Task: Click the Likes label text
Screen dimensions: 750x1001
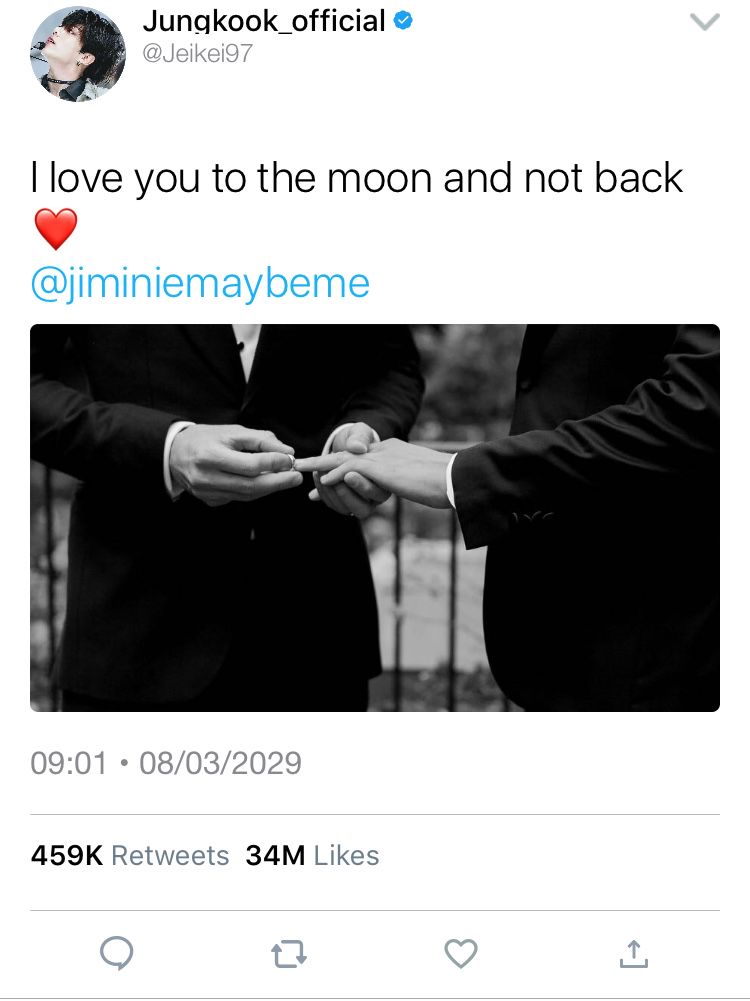Action: click(x=347, y=855)
